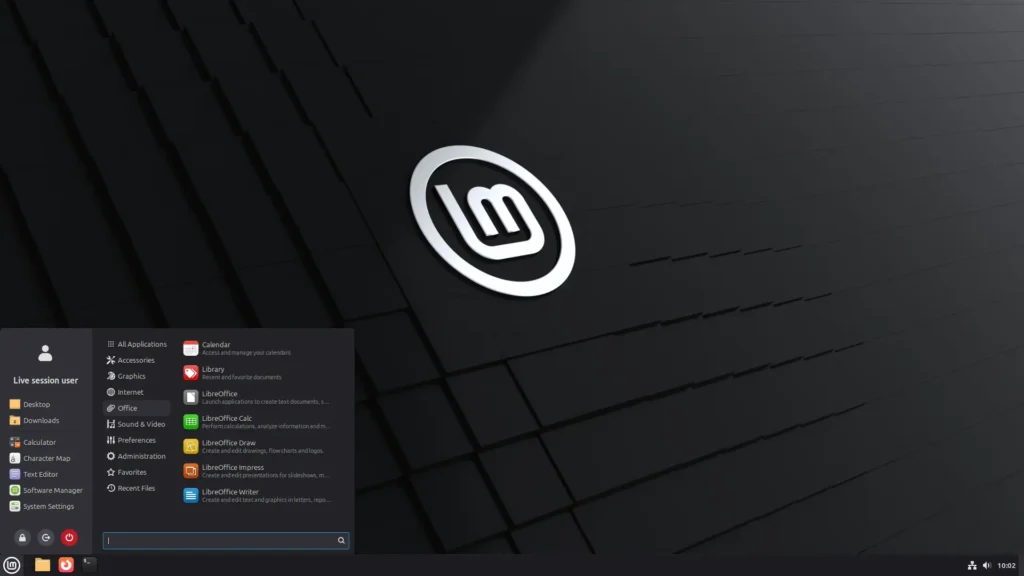The width and height of the screenshot is (1024, 576).
Task: Open the Downloads folder shortcut
Action: coord(41,420)
